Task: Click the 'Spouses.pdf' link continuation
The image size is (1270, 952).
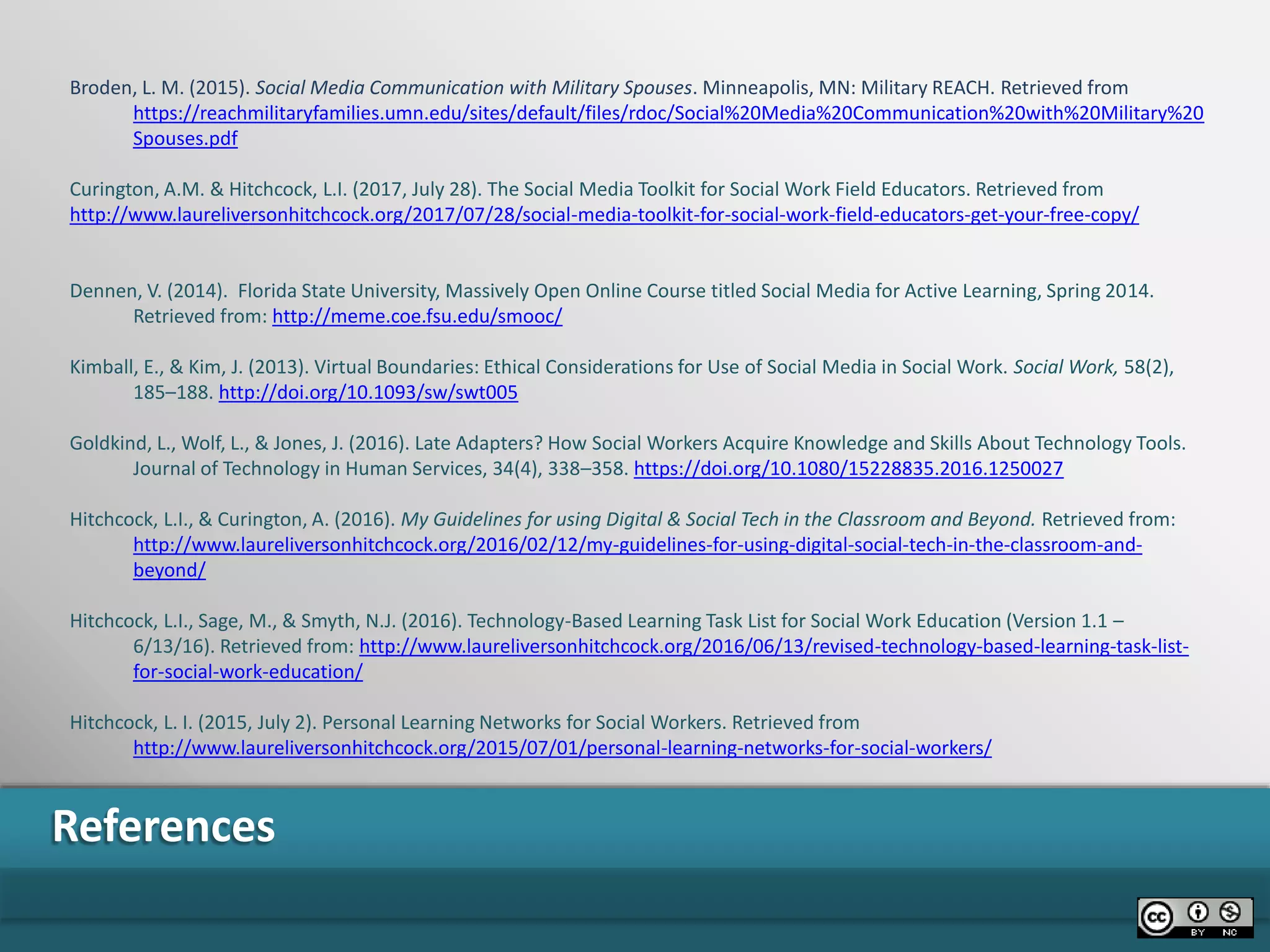Action: [x=185, y=139]
